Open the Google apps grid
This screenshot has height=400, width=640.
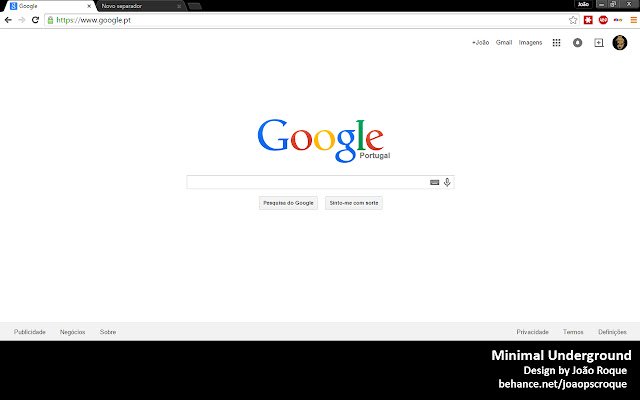point(556,42)
